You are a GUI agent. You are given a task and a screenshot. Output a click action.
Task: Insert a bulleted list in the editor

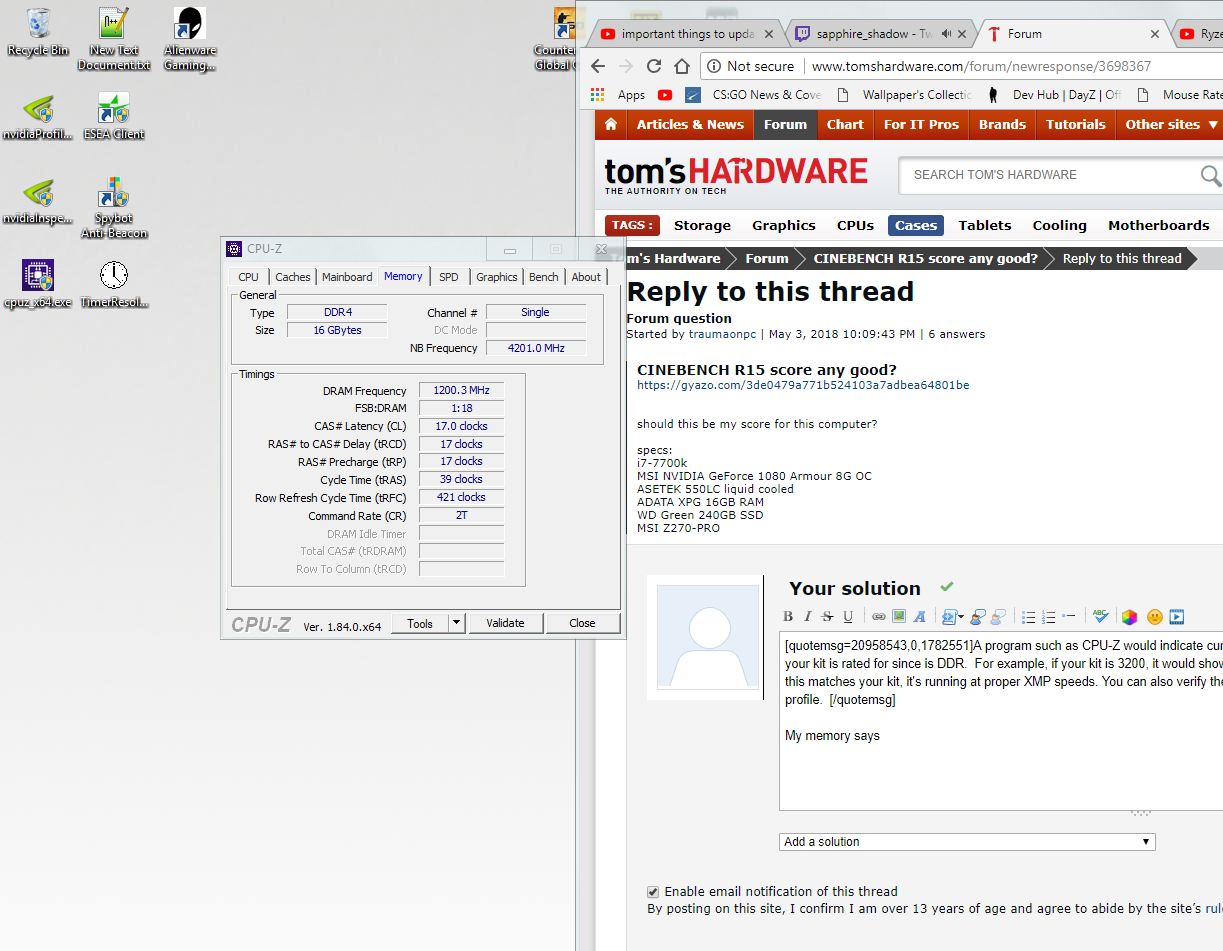(1028, 617)
